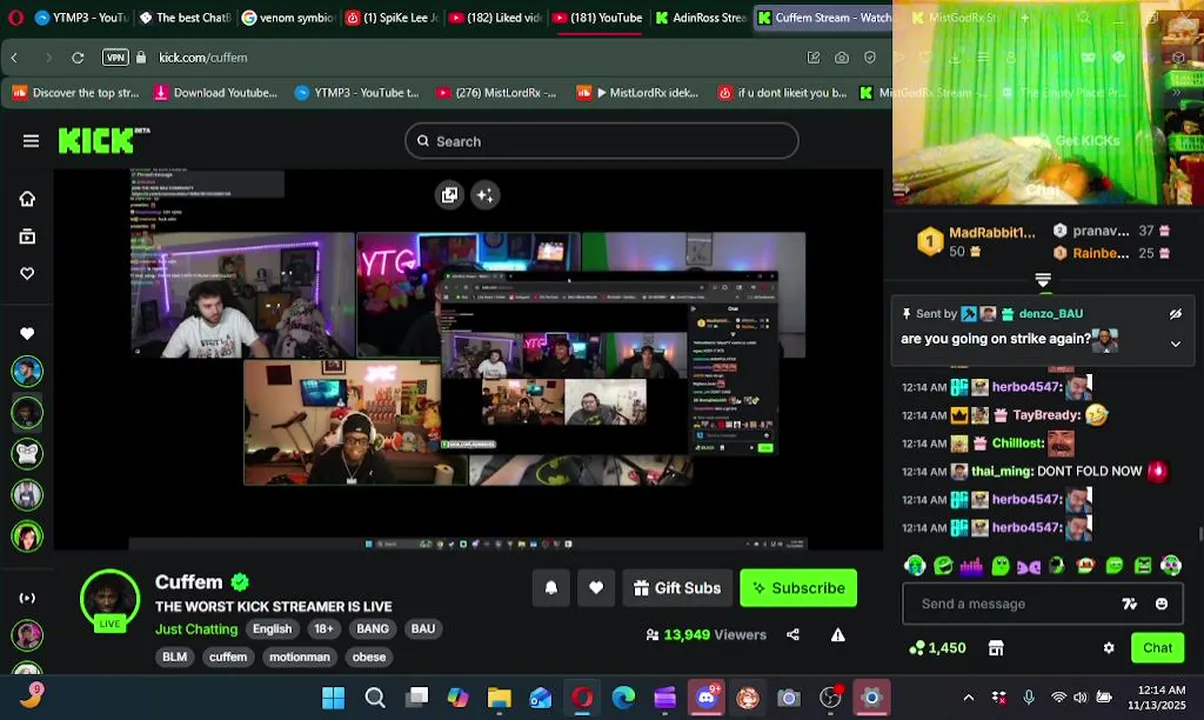Switch to the venom symbio tab
1204x720 pixels.
(x=288, y=17)
